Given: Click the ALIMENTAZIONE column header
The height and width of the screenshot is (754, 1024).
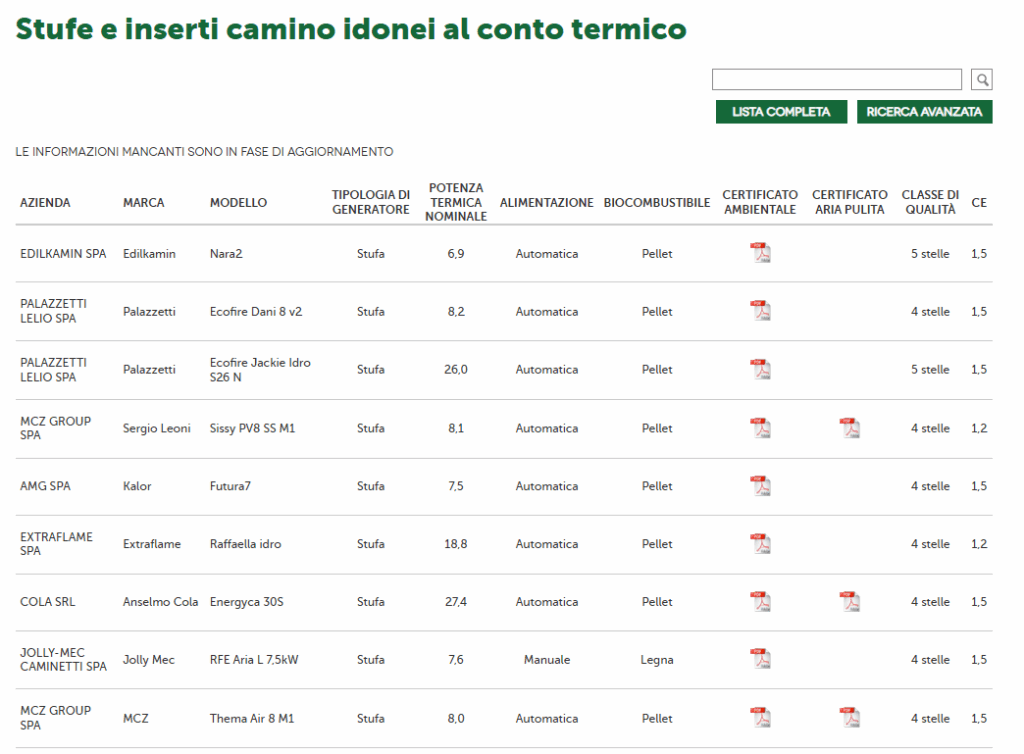Looking at the screenshot, I should click(x=547, y=202).
